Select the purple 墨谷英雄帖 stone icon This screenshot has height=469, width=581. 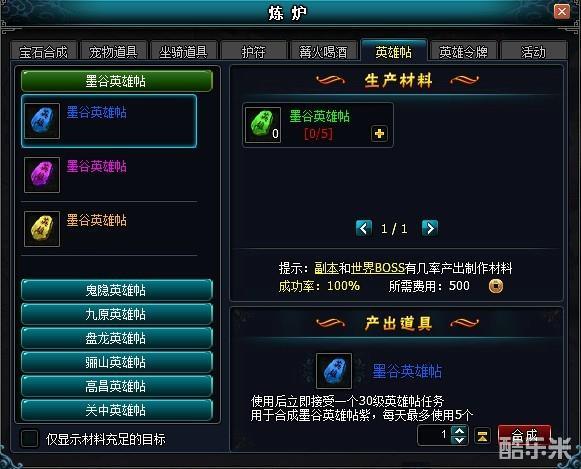42,175
